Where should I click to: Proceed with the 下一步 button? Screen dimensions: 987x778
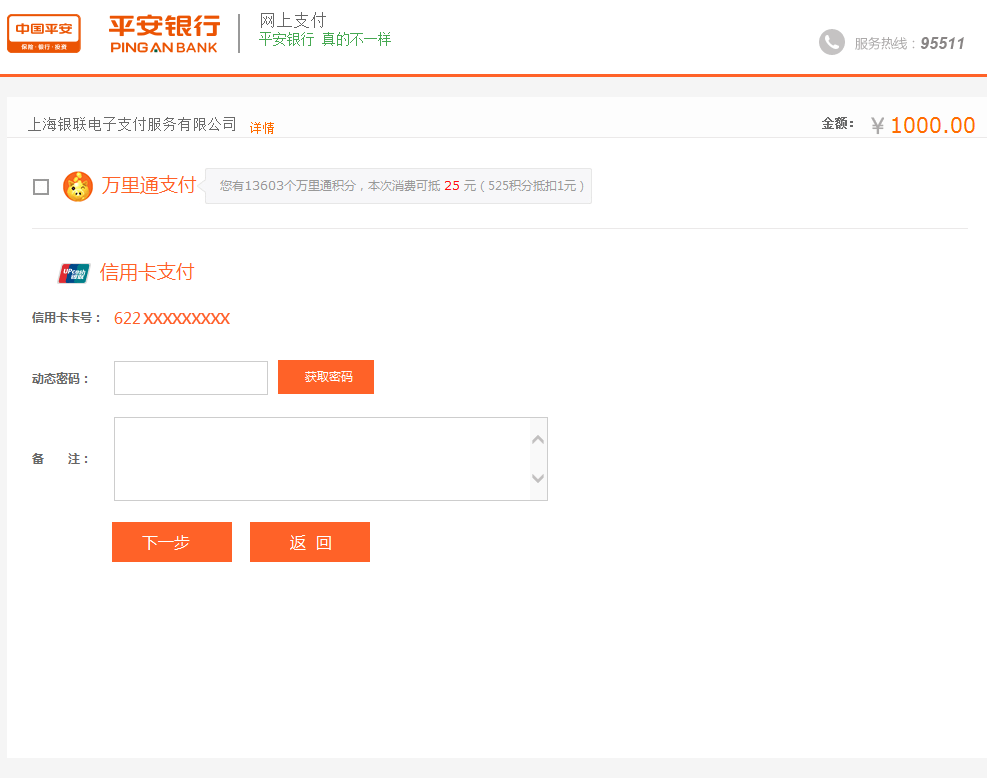pyautogui.click(x=172, y=542)
